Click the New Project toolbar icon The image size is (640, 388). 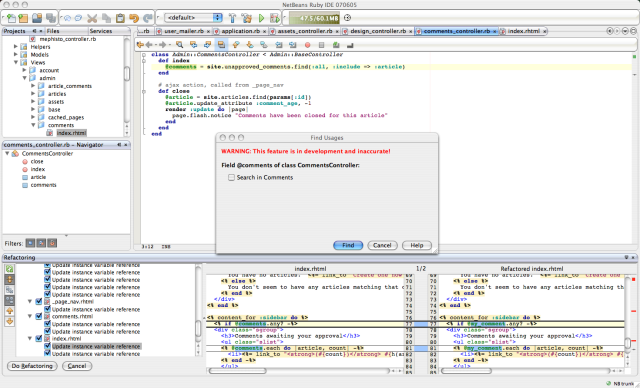(23, 18)
